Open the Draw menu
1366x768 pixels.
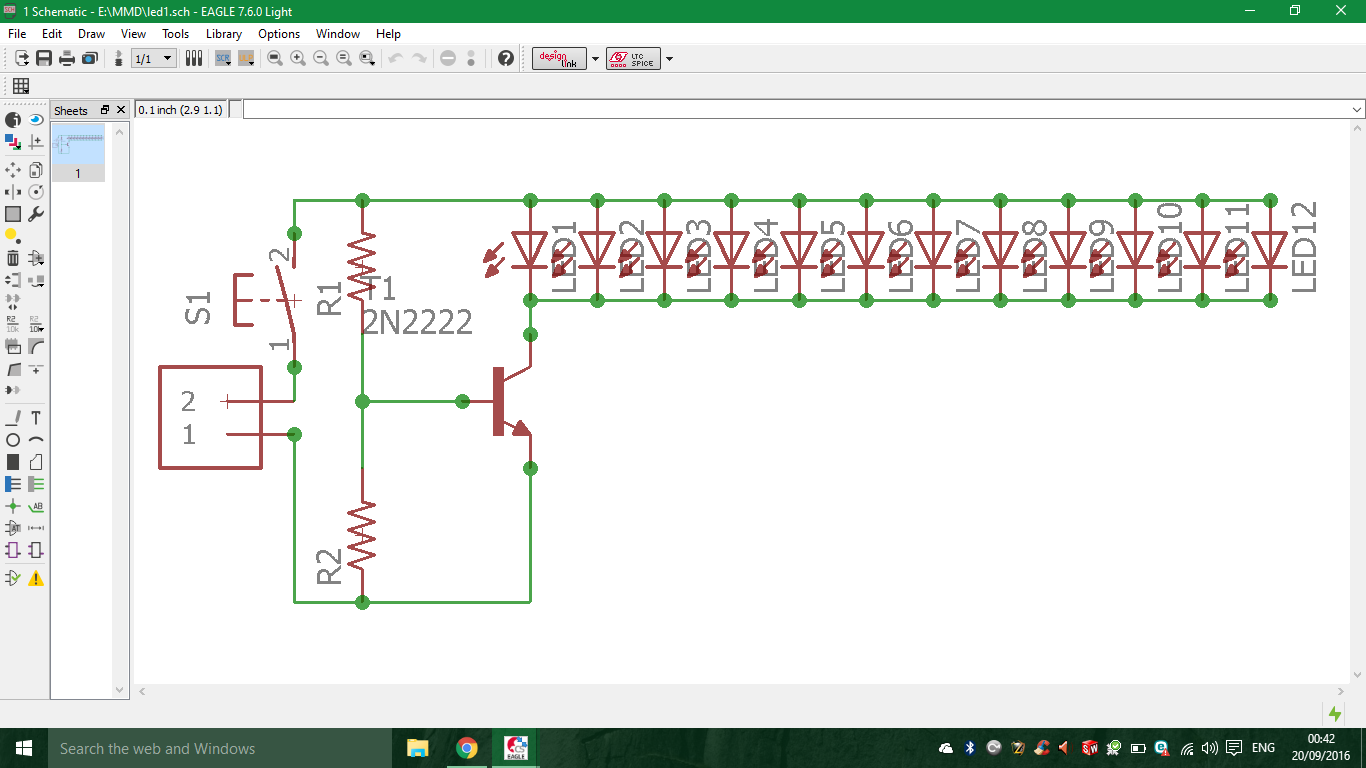click(x=91, y=34)
